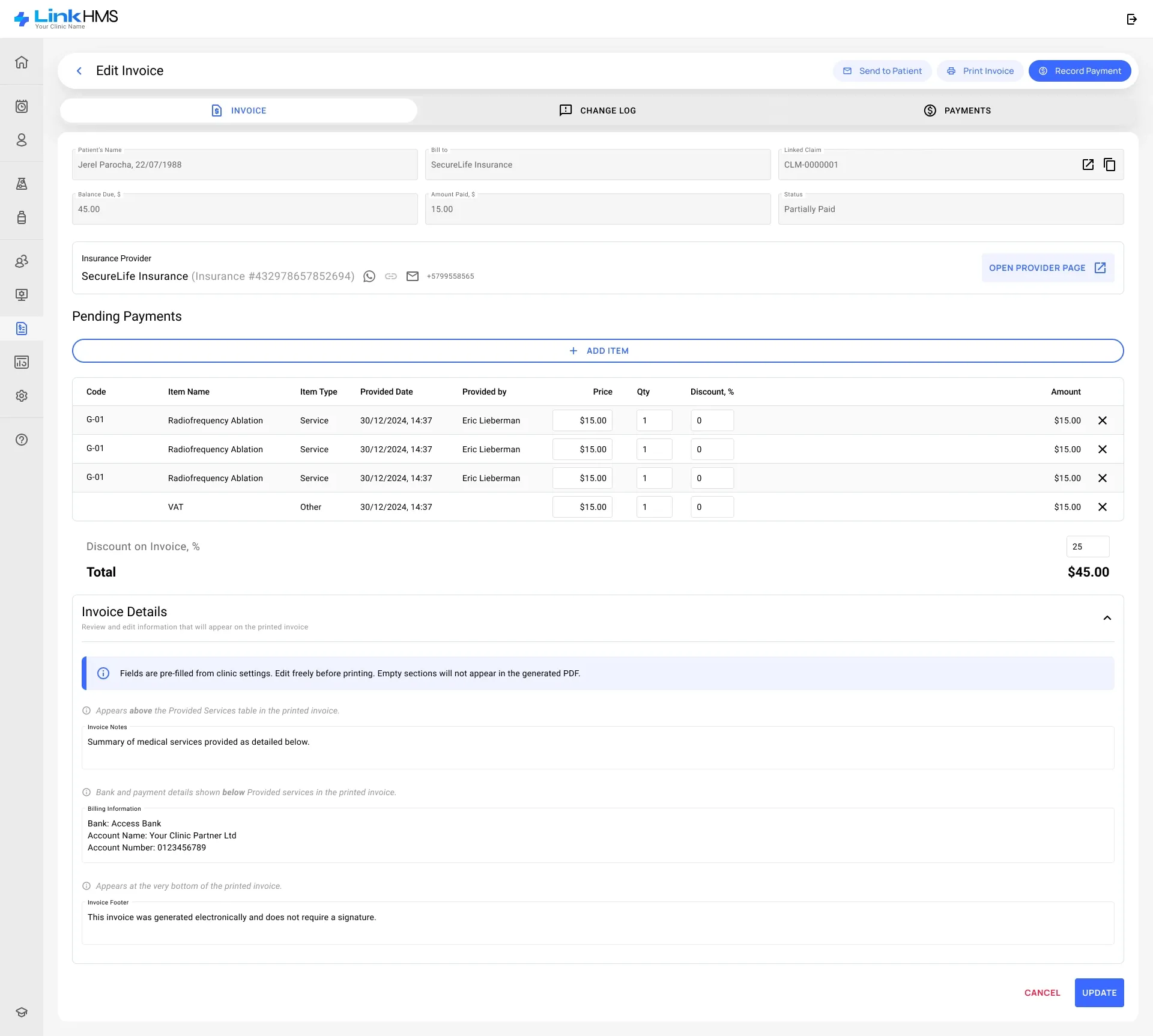The image size is (1153, 1036).
Task: Click Print Invoice button
Action: coord(980,71)
